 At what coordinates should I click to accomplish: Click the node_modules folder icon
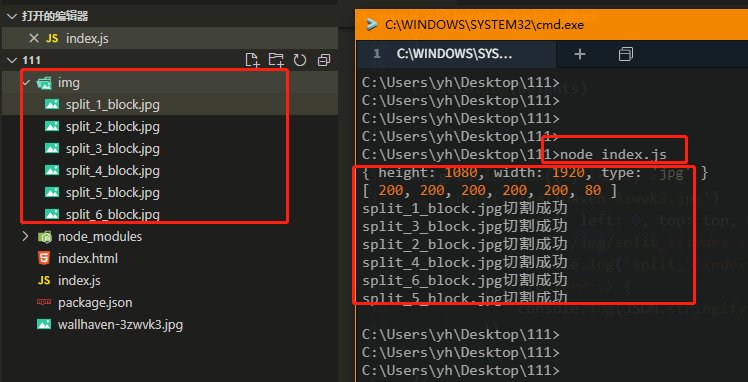(x=44, y=236)
